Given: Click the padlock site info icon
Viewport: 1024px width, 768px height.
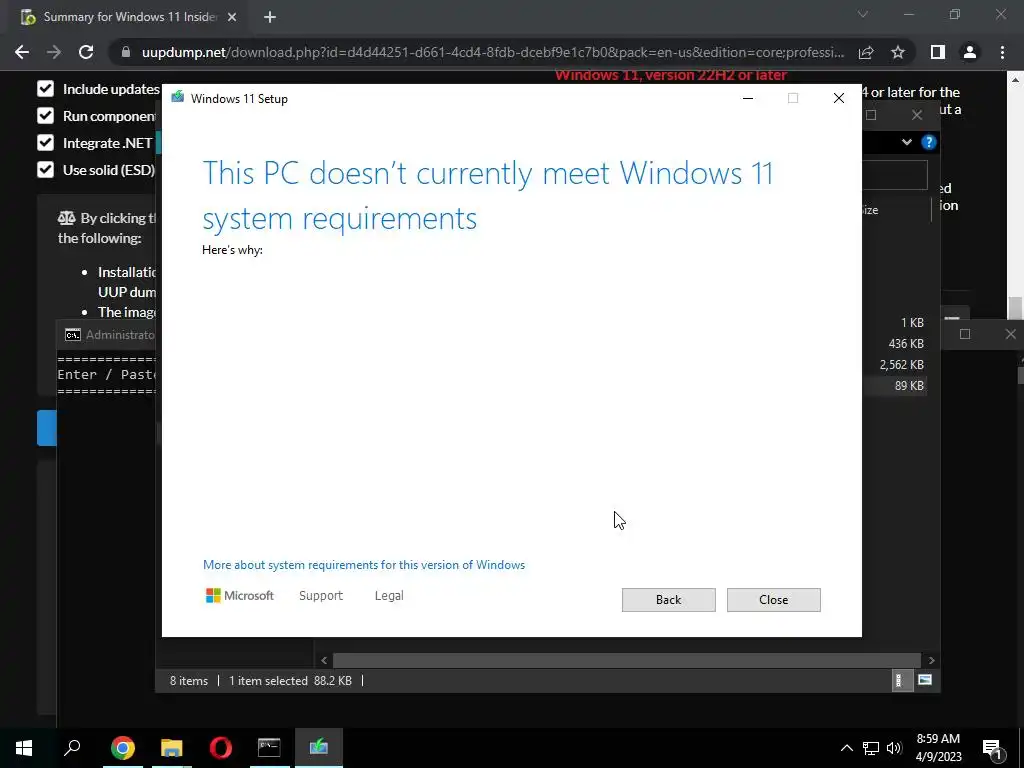Looking at the screenshot, I should click(126, 52).
